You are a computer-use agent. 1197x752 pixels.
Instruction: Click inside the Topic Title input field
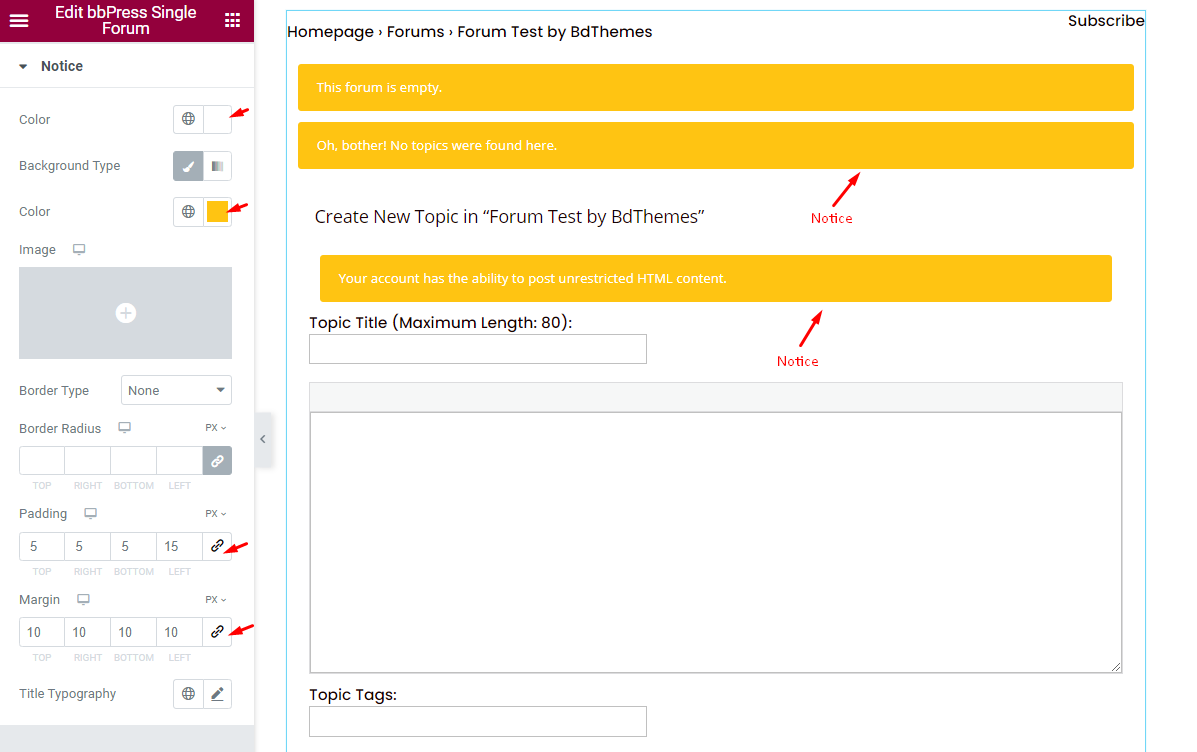tap(477, 349)
